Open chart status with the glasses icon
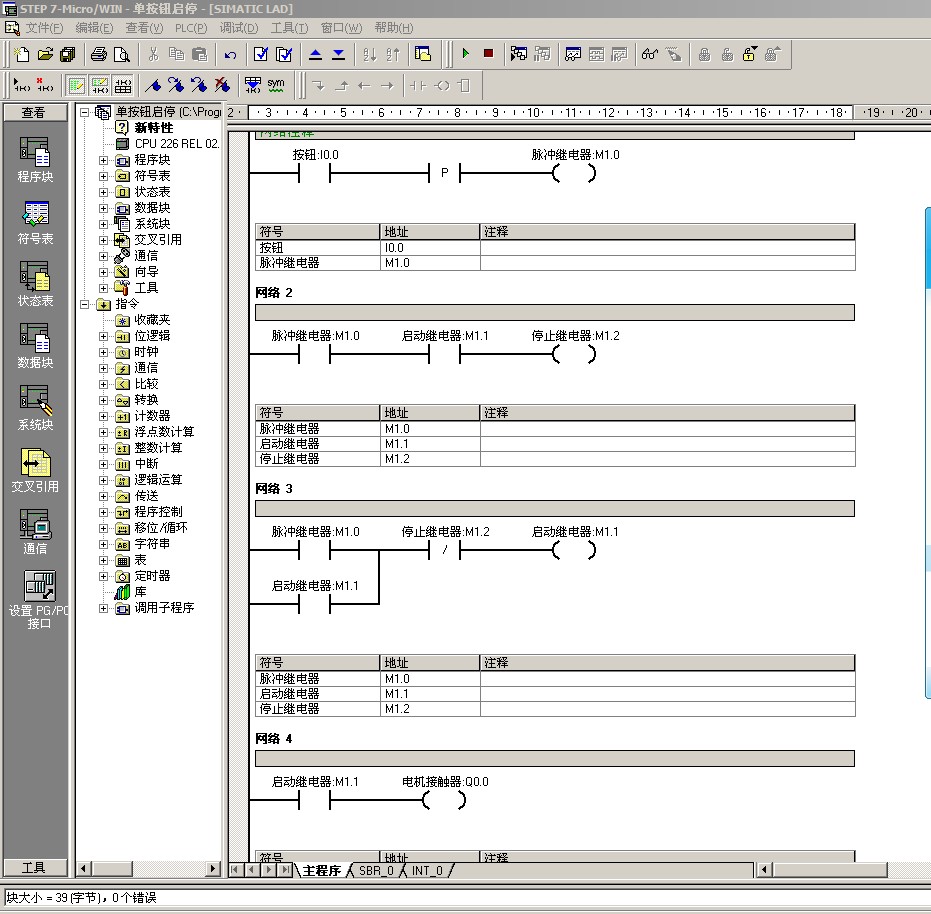This screenshot has height=914, width=931. pyautogui.click(x=650, y=55)
